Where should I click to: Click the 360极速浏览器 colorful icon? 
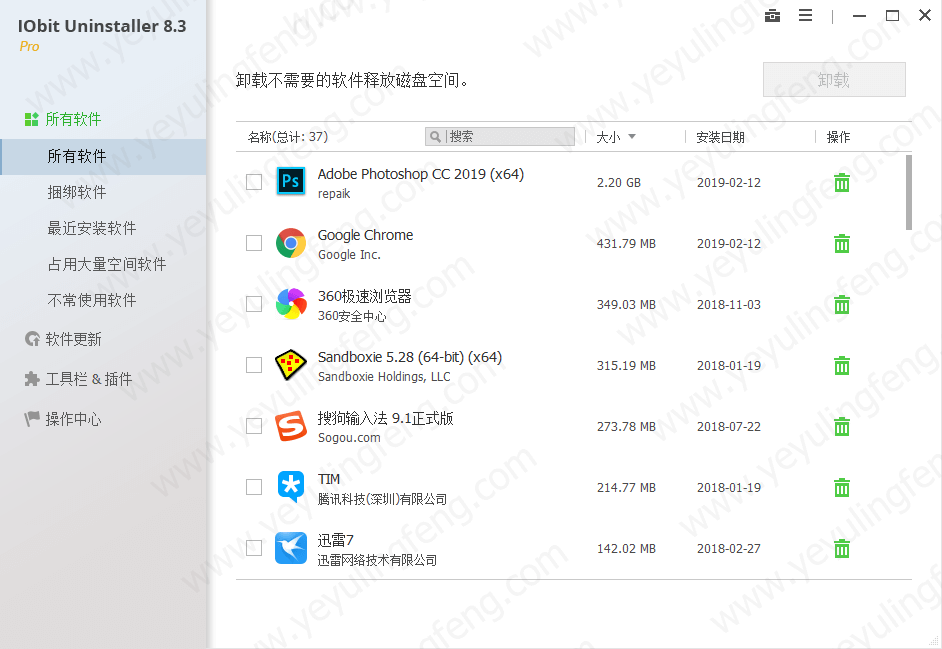[291, 304]
